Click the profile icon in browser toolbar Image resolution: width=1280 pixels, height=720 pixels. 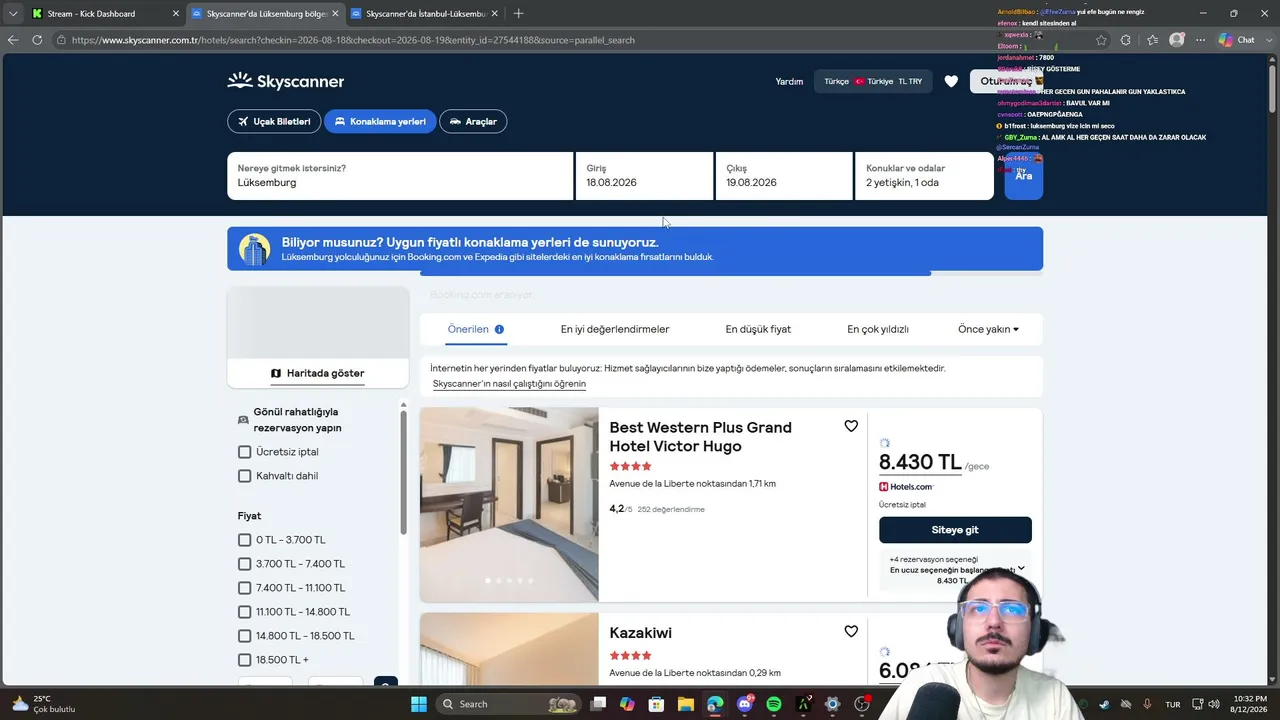tap(1177, 40)
